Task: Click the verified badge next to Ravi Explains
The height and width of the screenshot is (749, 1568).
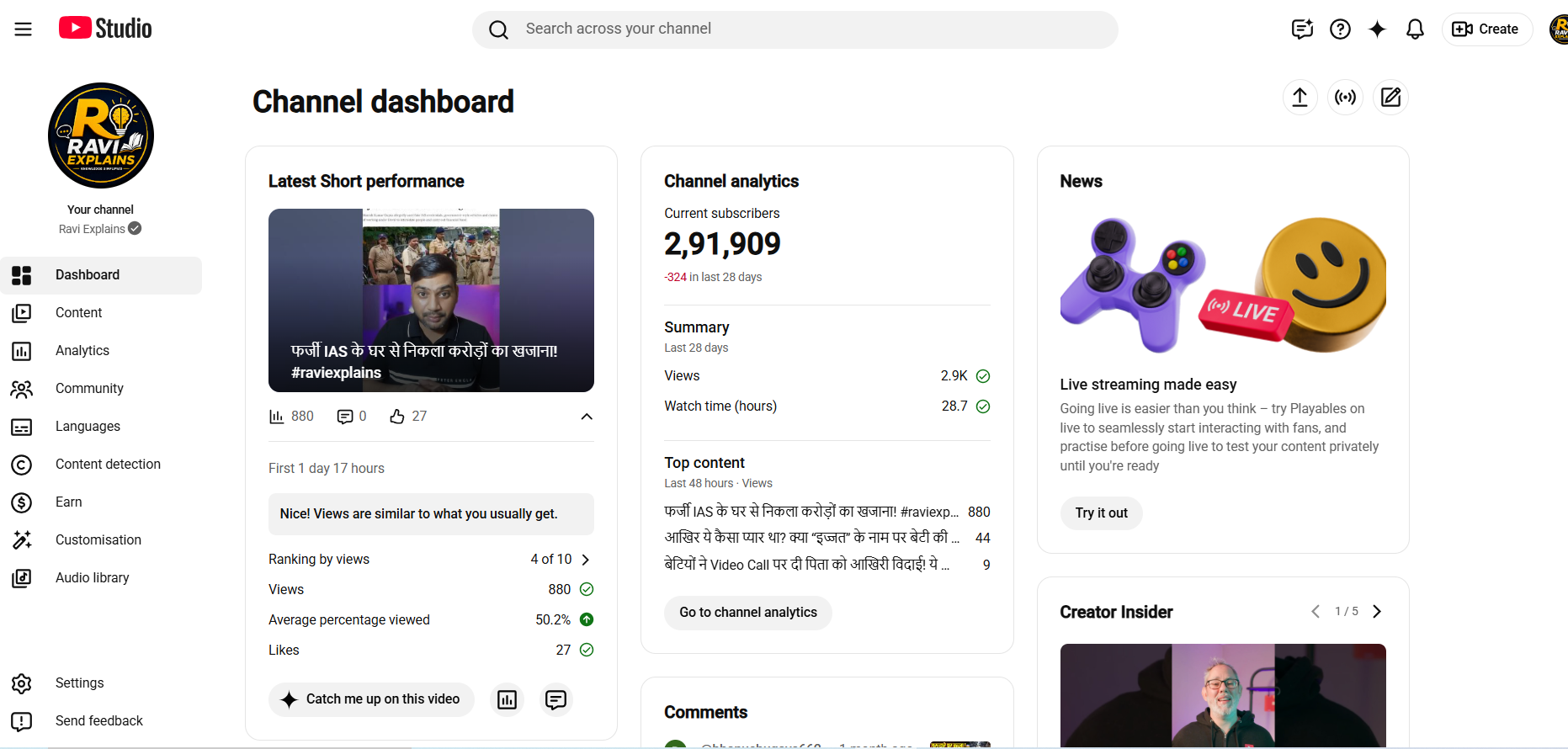Action: pos(135,228)
